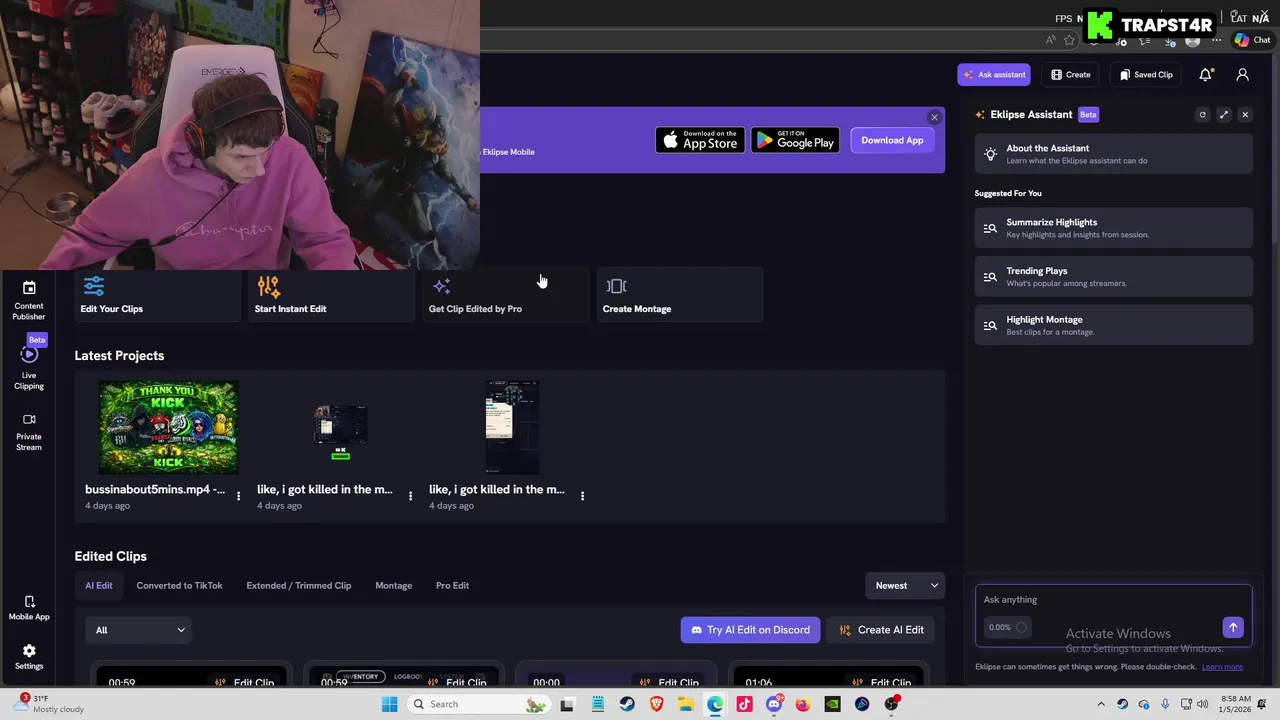Add this page to browser favorites

1069,40
